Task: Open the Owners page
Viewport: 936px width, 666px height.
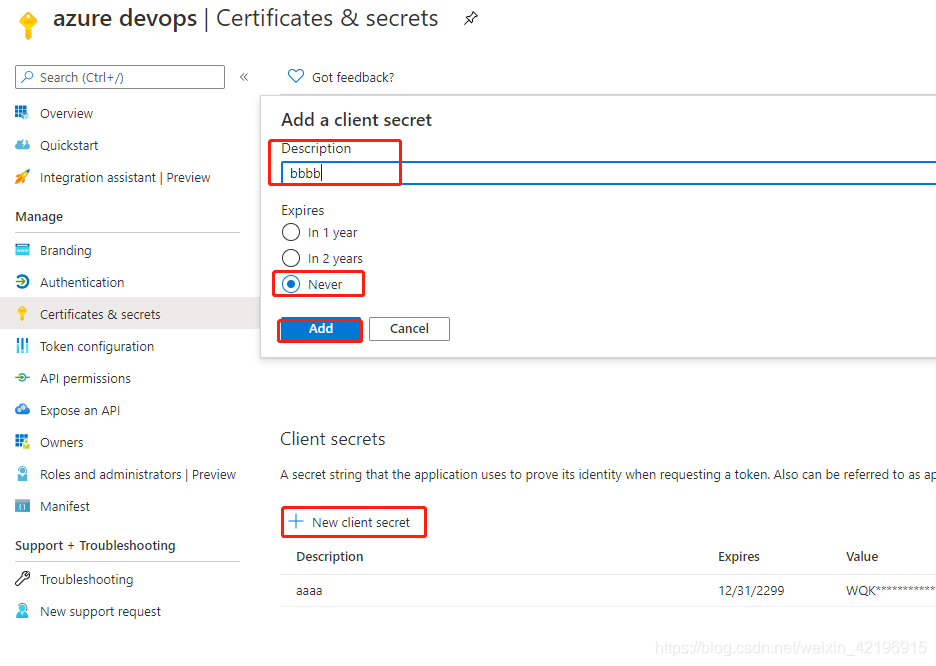Action: (x=61, y=443)
